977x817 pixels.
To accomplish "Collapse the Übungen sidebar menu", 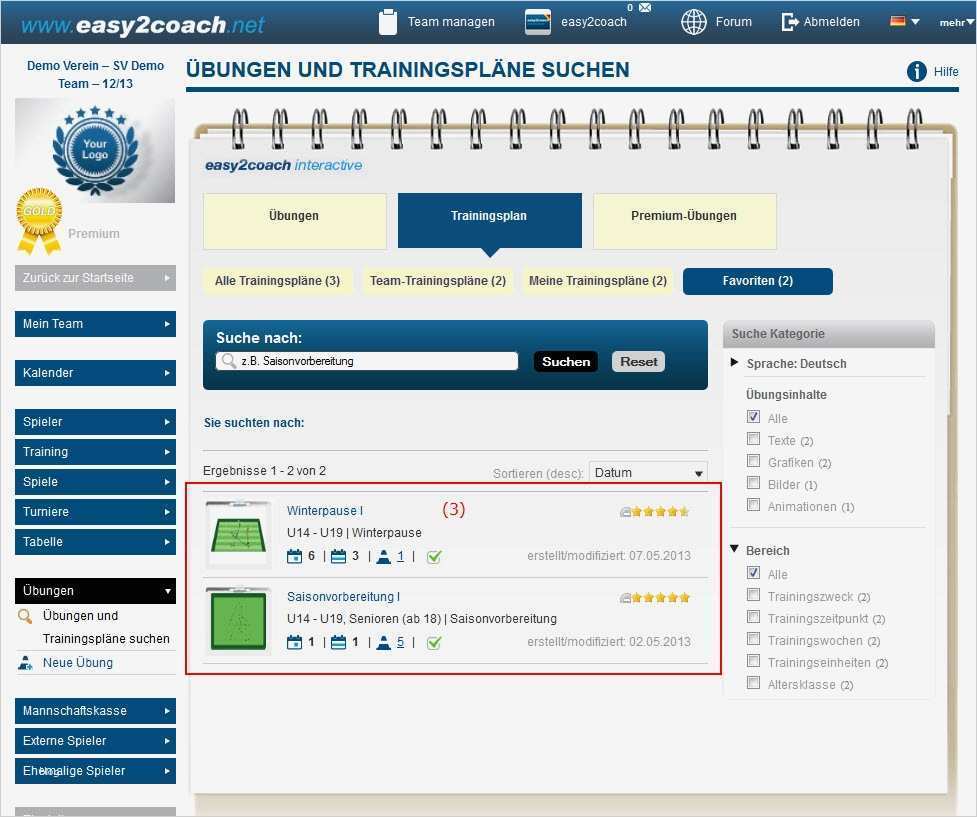I will click(95, 591).
